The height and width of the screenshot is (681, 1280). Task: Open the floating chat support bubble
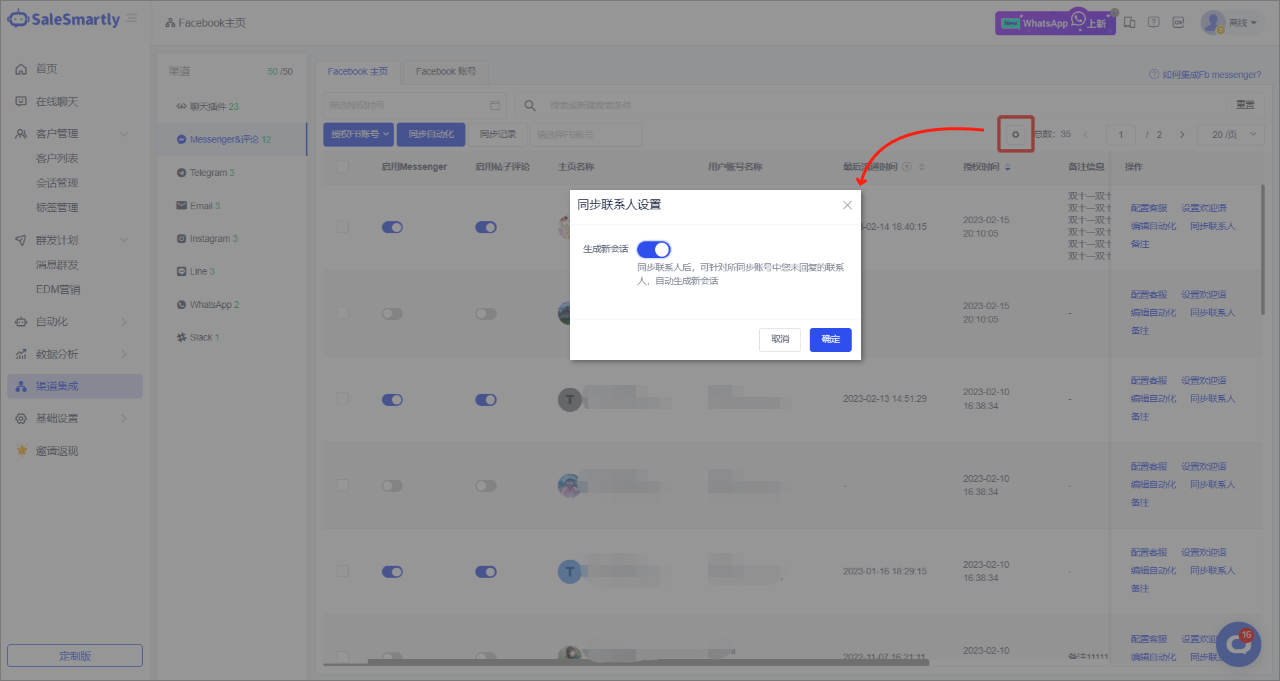1238,644
